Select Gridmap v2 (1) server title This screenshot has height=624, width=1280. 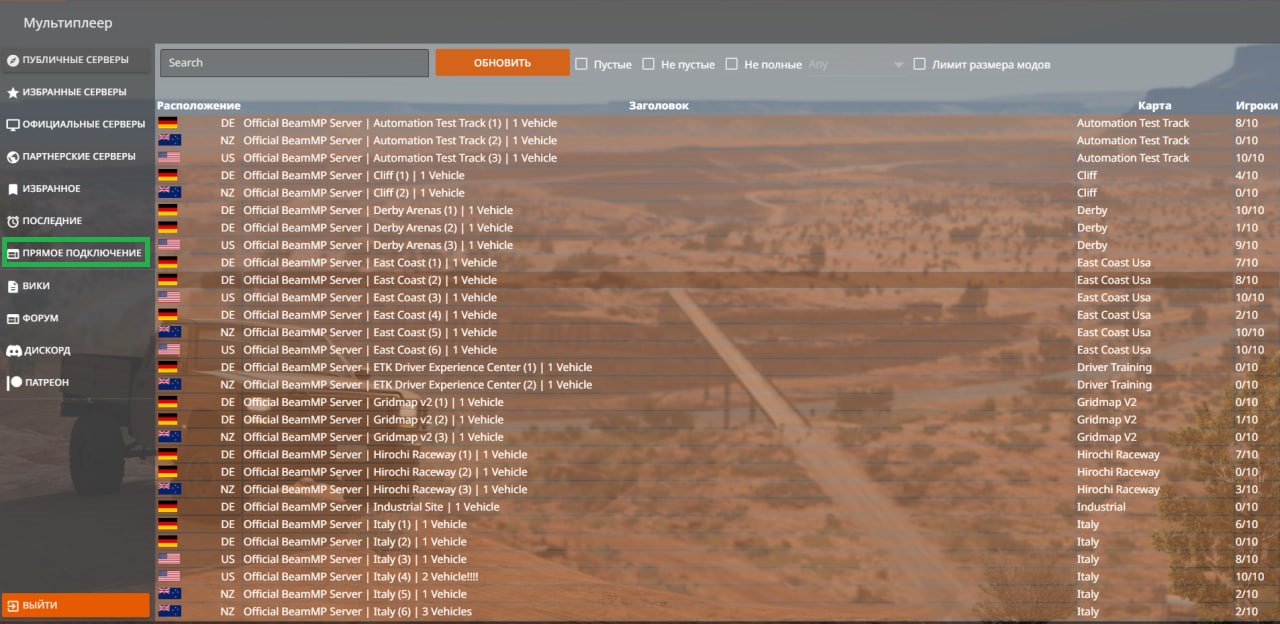[x=373, y=402]
